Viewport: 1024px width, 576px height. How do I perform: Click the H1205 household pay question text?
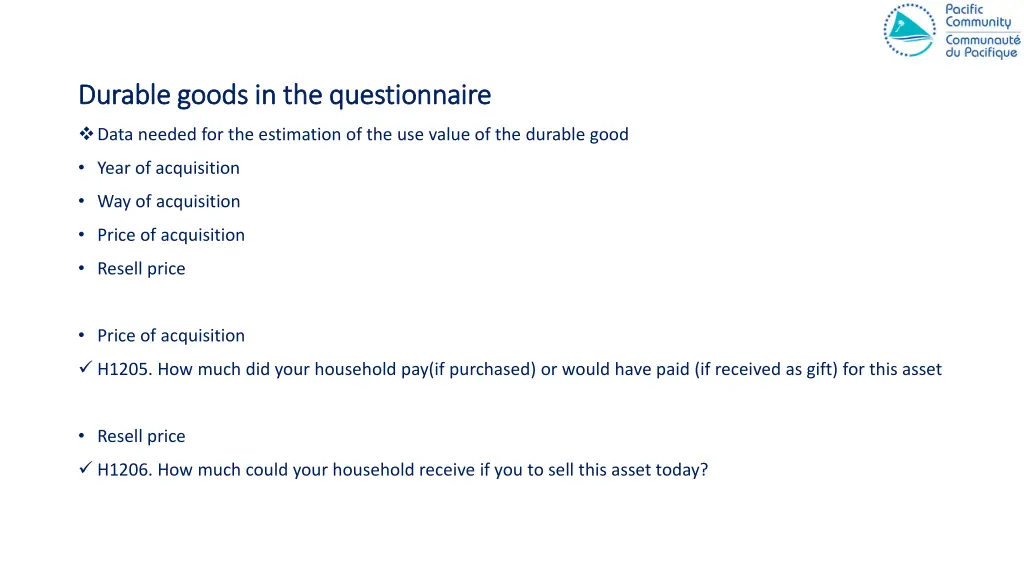(519, 370)
